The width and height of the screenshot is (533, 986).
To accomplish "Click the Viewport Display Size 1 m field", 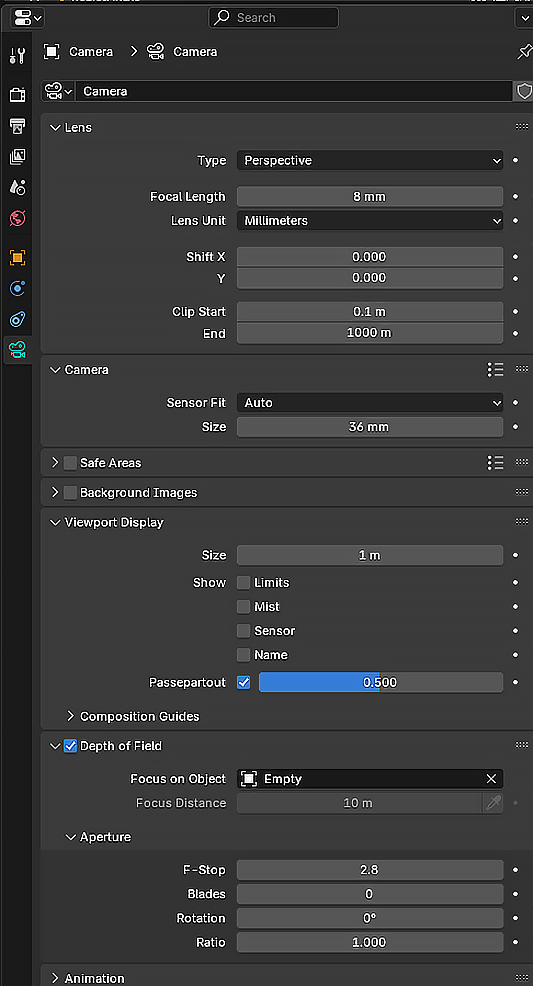I will (370, 555).
